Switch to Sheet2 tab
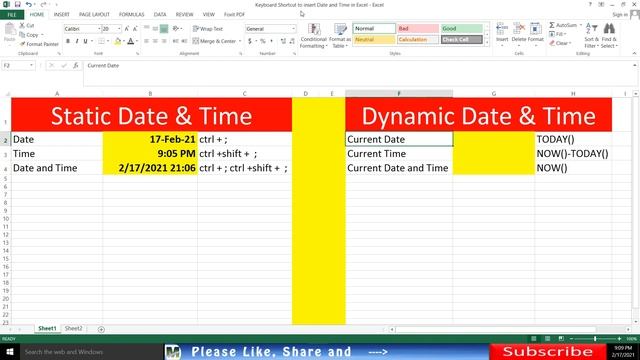This screenshot has height=360, width=640. click(x=73, y=329)
